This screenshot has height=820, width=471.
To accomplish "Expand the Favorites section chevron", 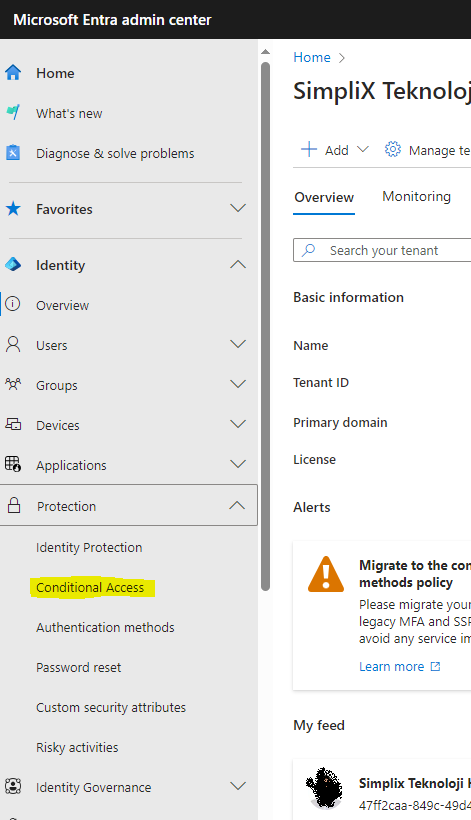I will [238, 208].
